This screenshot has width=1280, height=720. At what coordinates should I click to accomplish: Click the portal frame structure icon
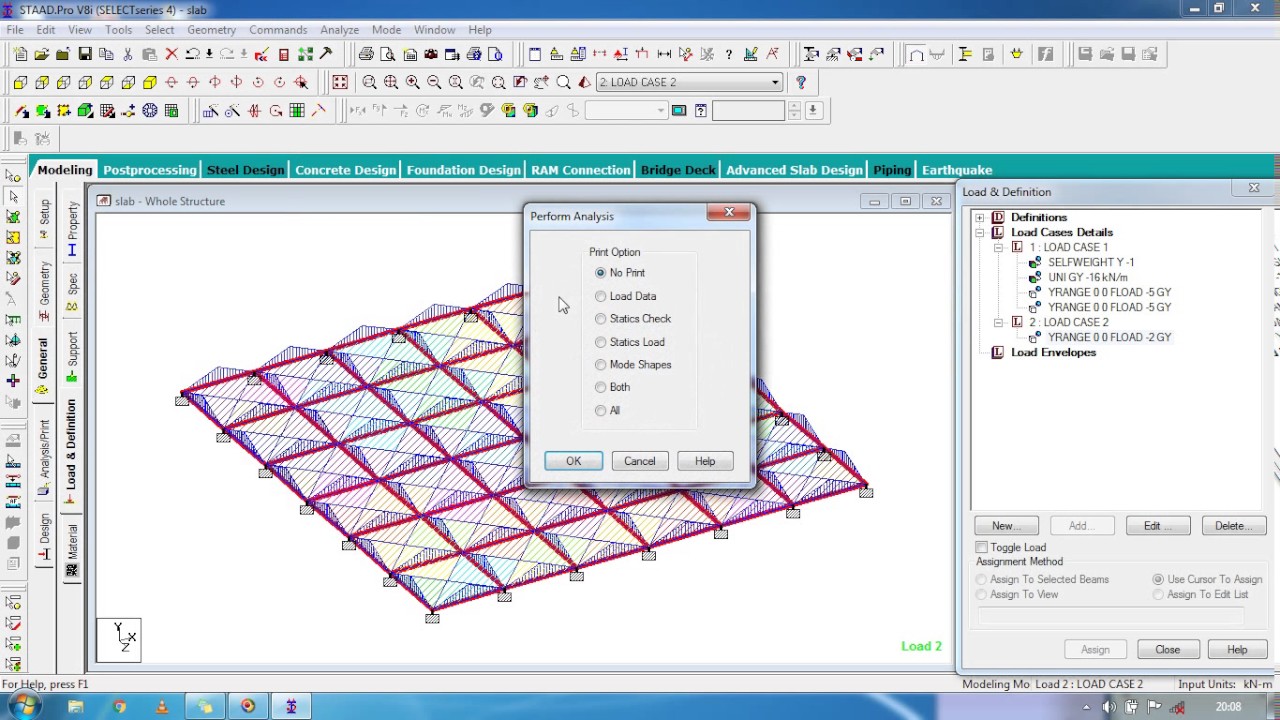(916, 54)
